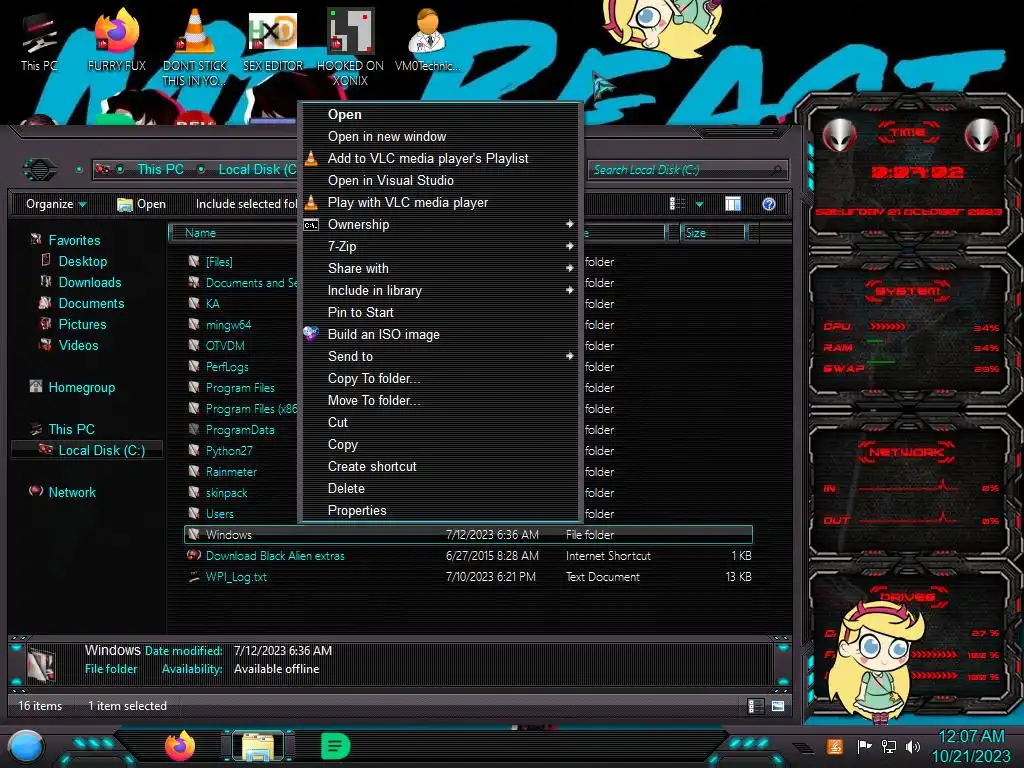Click the Start orb on the taskbar
1024x768 pixels.
26,746
